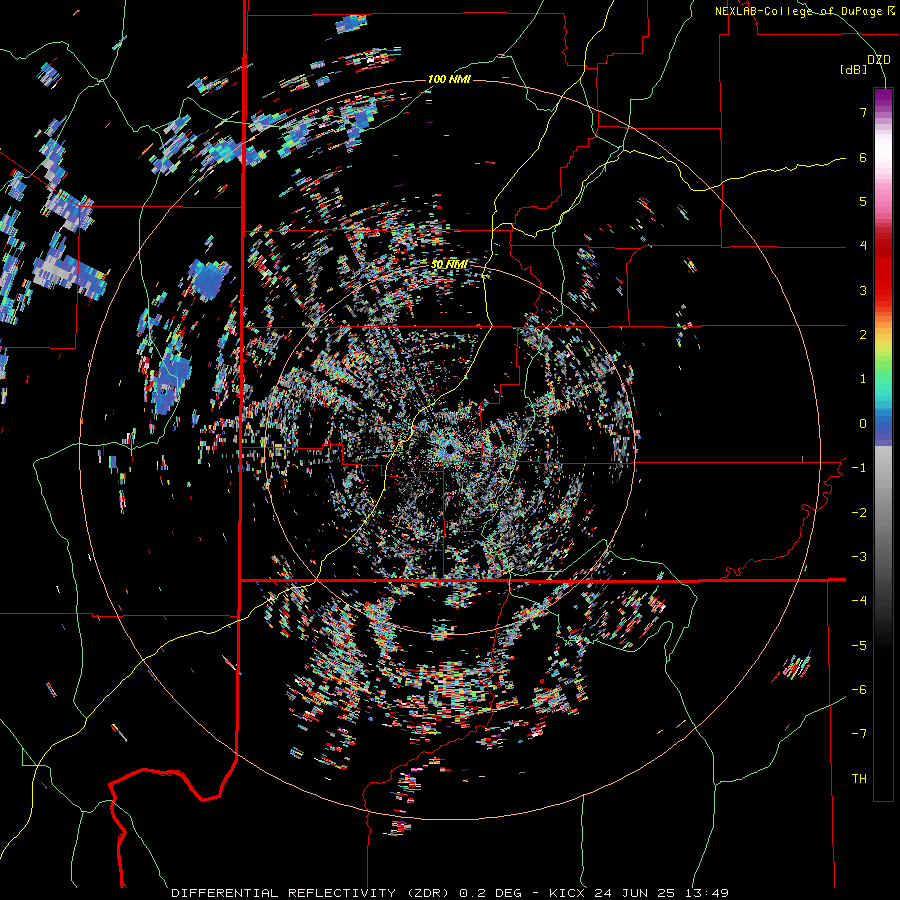Click the KICX station identifier in the caption

point(567,893)
